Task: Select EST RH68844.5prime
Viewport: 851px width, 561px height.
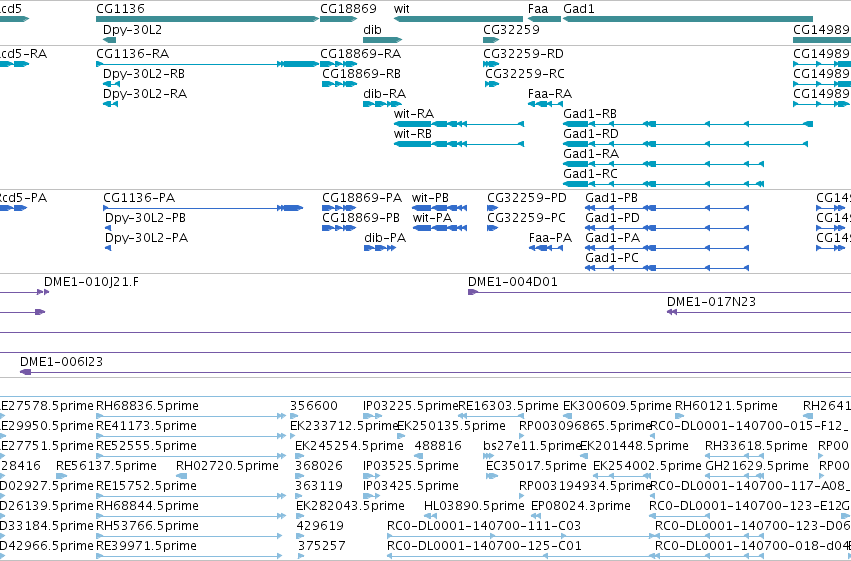Action: click(191, 517)
